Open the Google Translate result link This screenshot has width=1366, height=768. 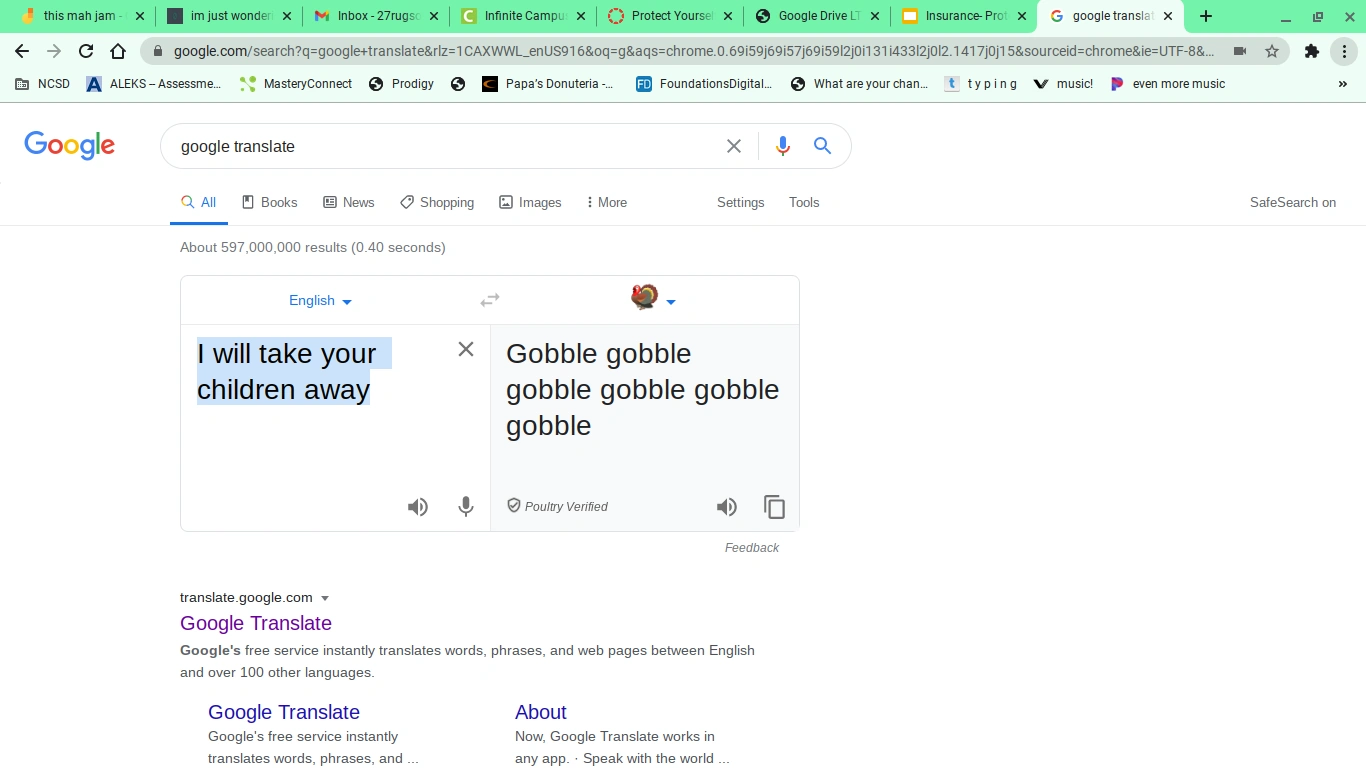tap(256, 623)
